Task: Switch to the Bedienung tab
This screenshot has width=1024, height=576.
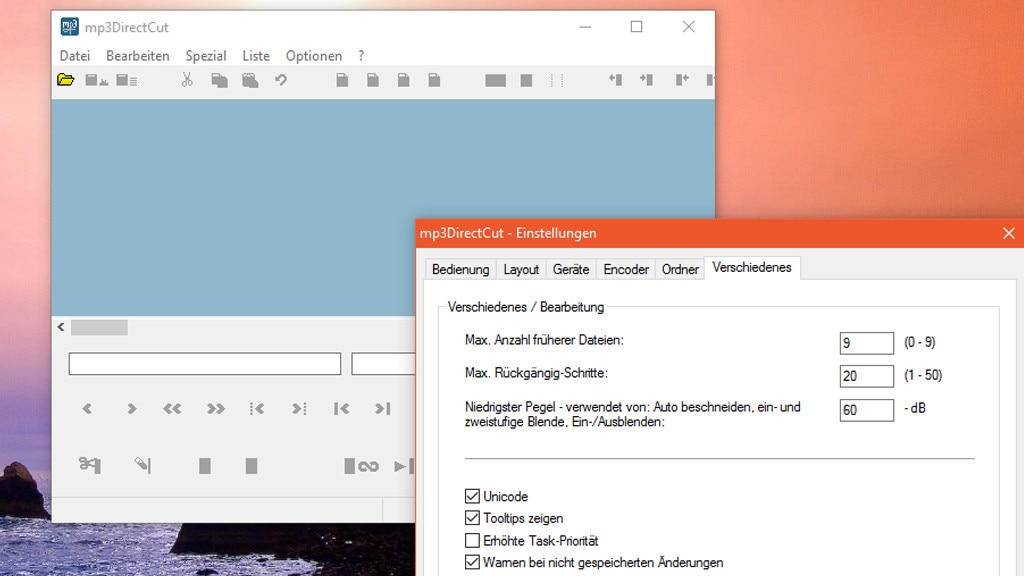Action: click(x=460, y=269)
